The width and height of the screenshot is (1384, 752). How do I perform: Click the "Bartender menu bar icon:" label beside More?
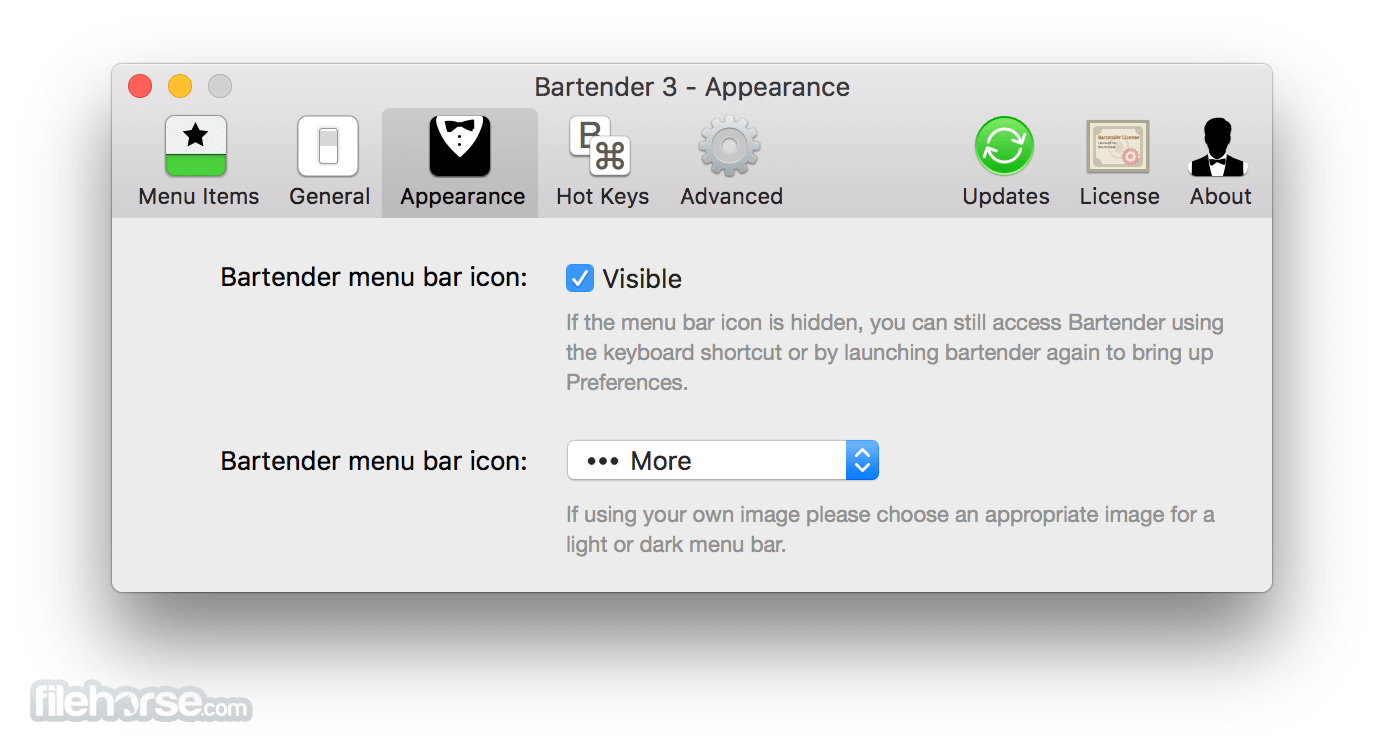(x=374, y=461)
